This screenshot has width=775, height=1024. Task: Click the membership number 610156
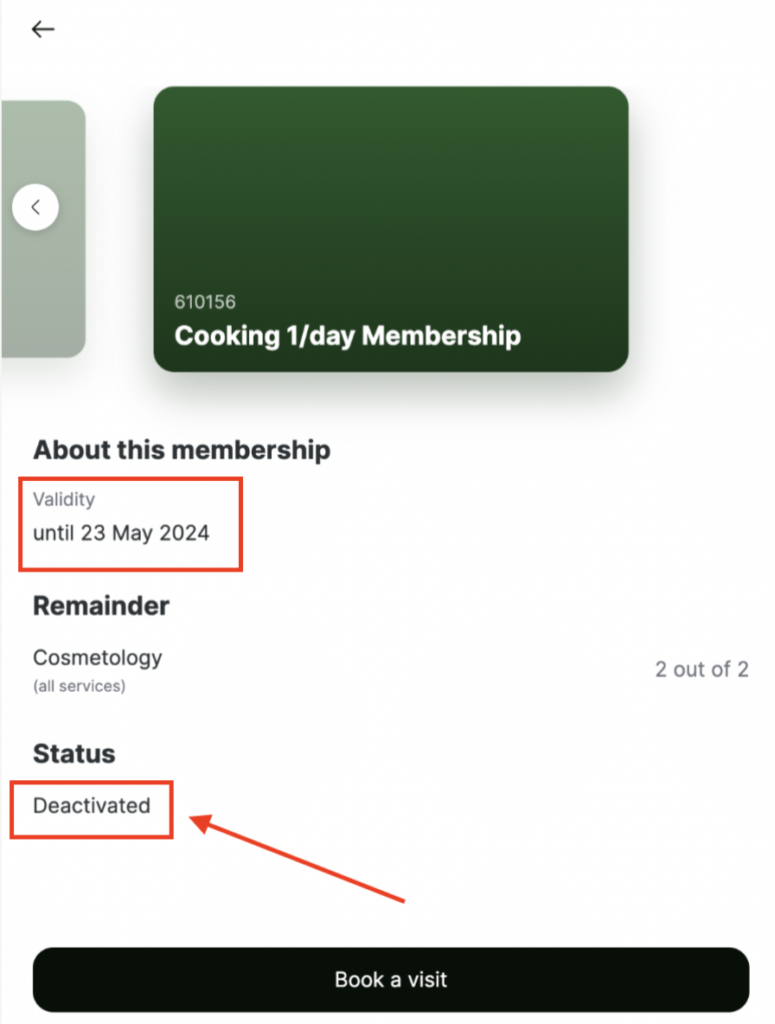point(205,302)
